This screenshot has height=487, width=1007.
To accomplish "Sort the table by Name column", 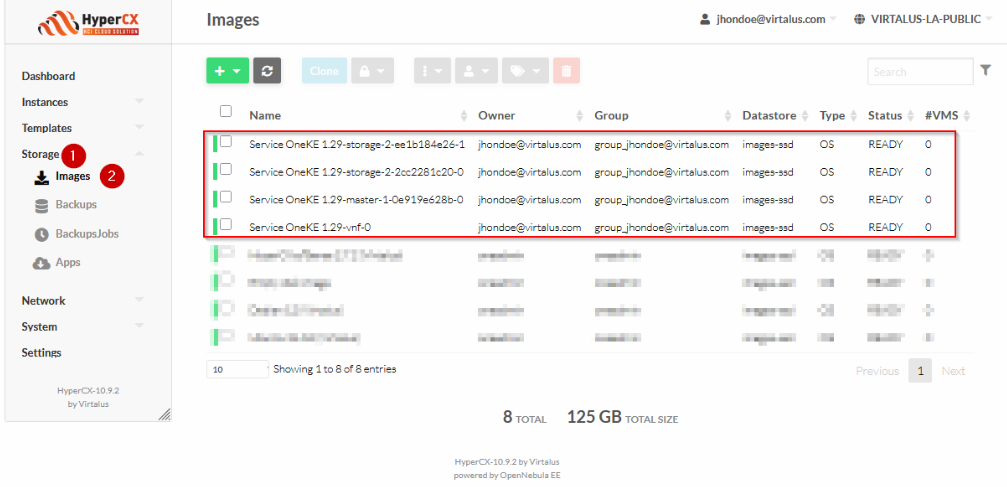I will [265, 115].
